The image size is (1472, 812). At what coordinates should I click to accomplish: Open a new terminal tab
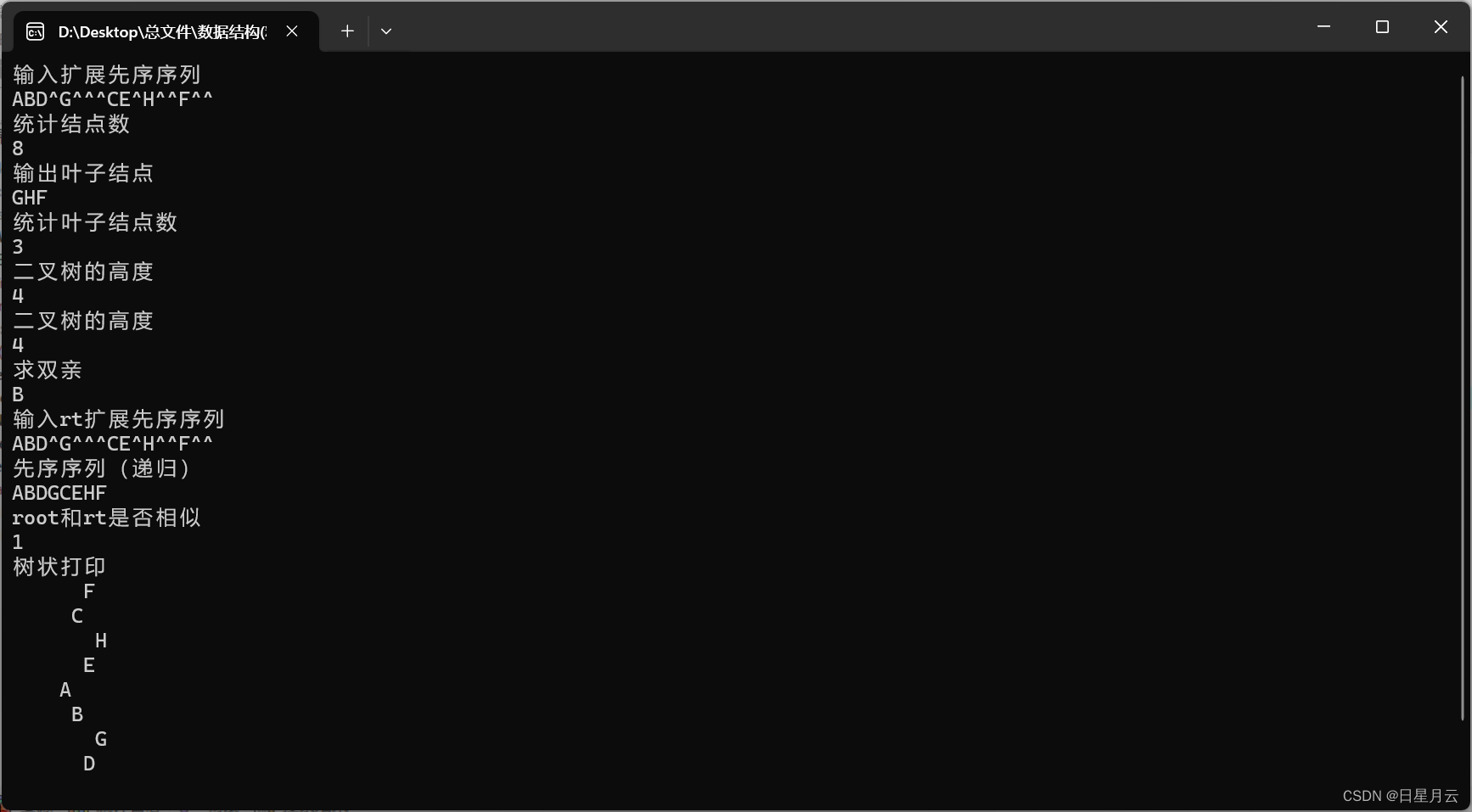(347, 31)
